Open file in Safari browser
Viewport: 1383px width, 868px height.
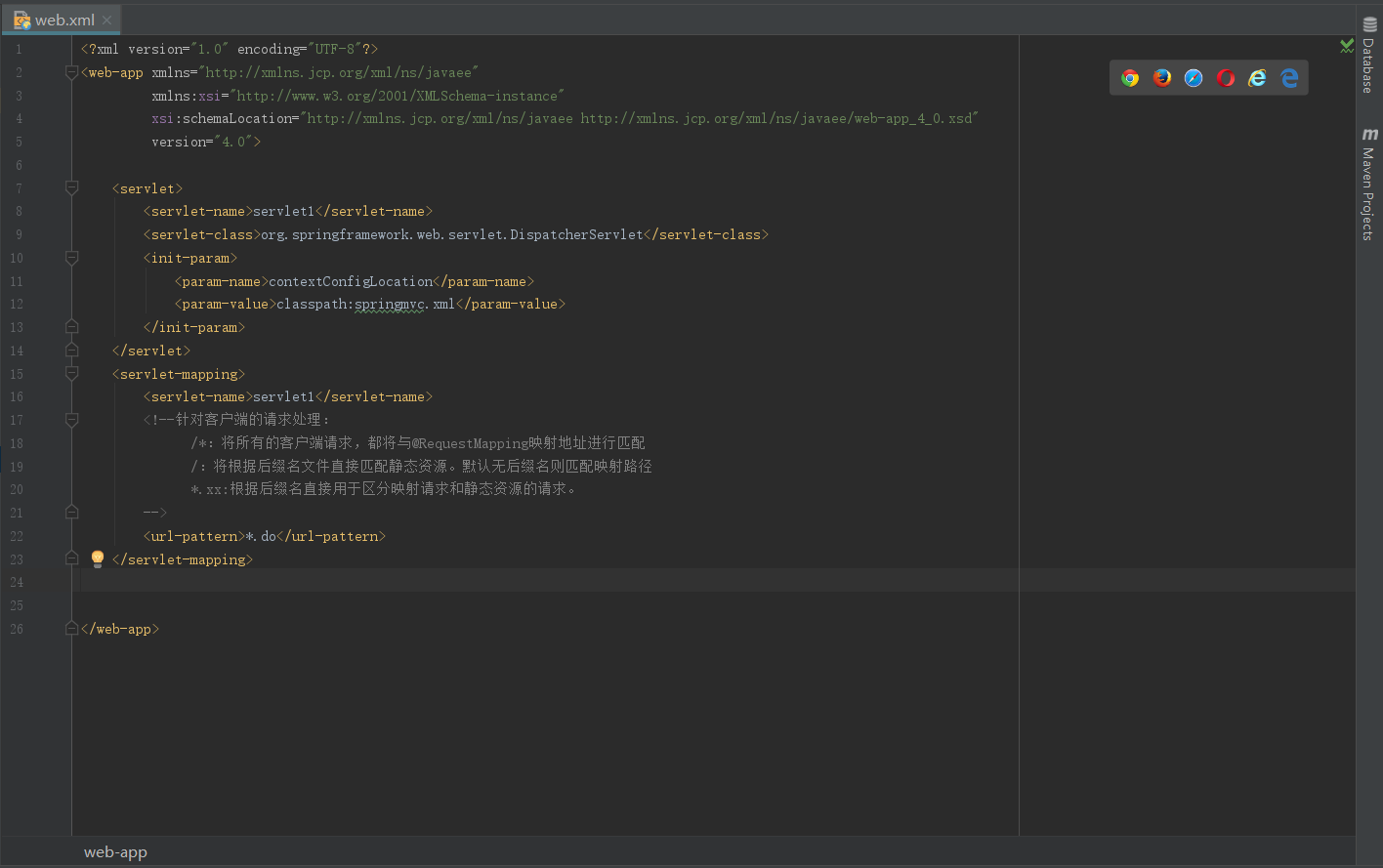[x=1194, y=78]
